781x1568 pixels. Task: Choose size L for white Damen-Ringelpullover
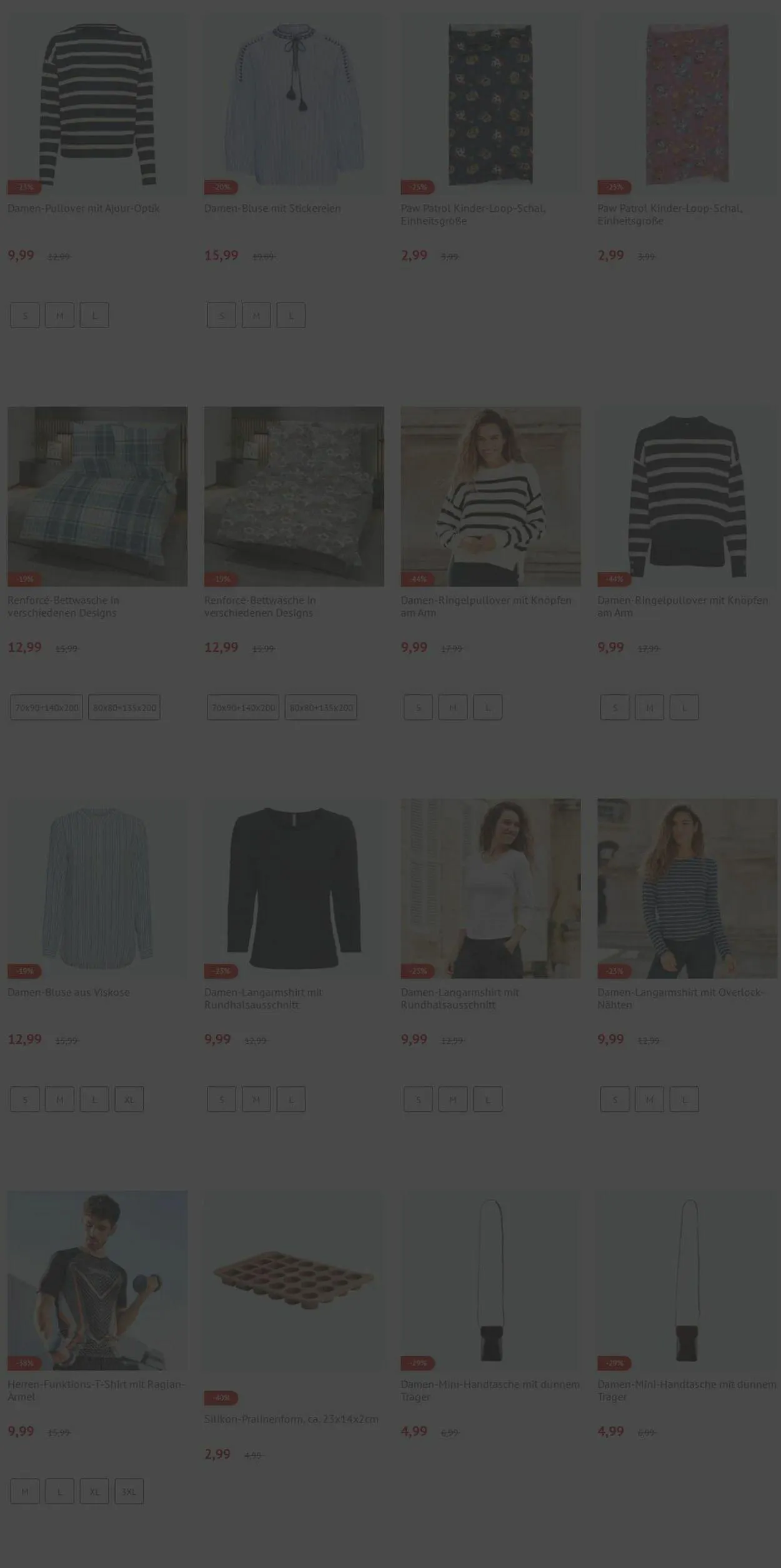coord(487,707)
